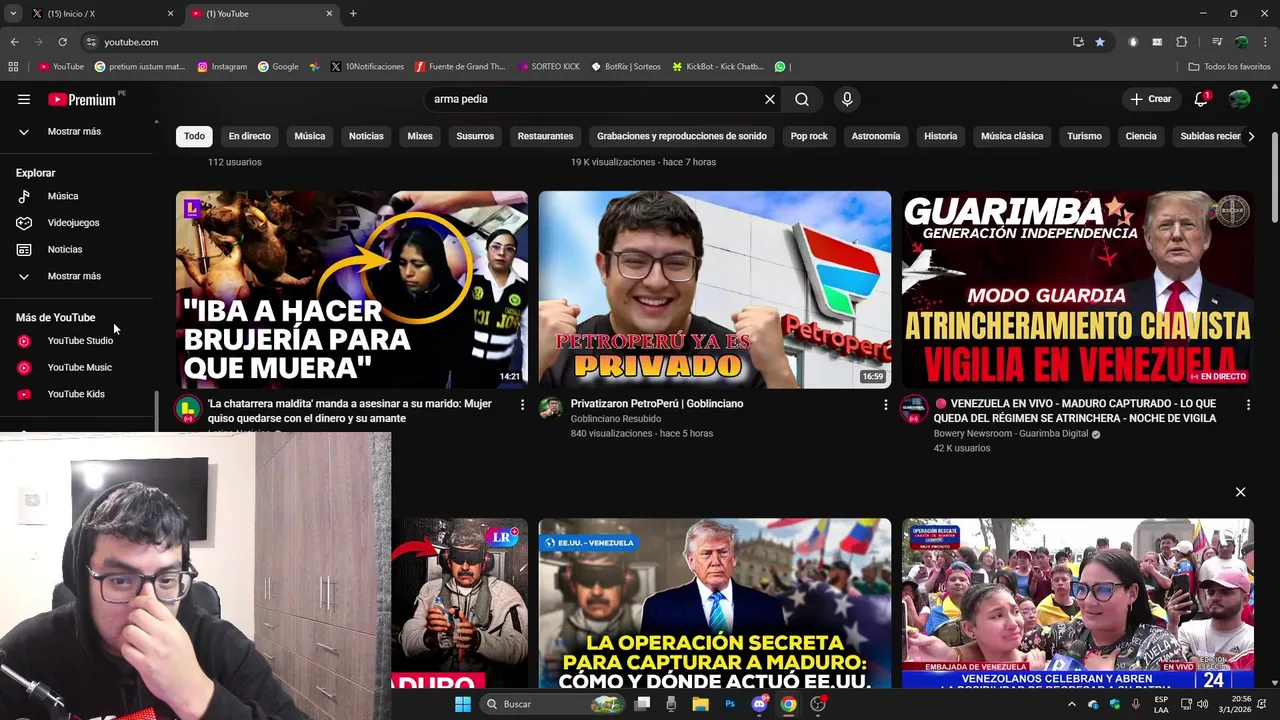
Task: Click the Crear button
Action: point(1151,99)
